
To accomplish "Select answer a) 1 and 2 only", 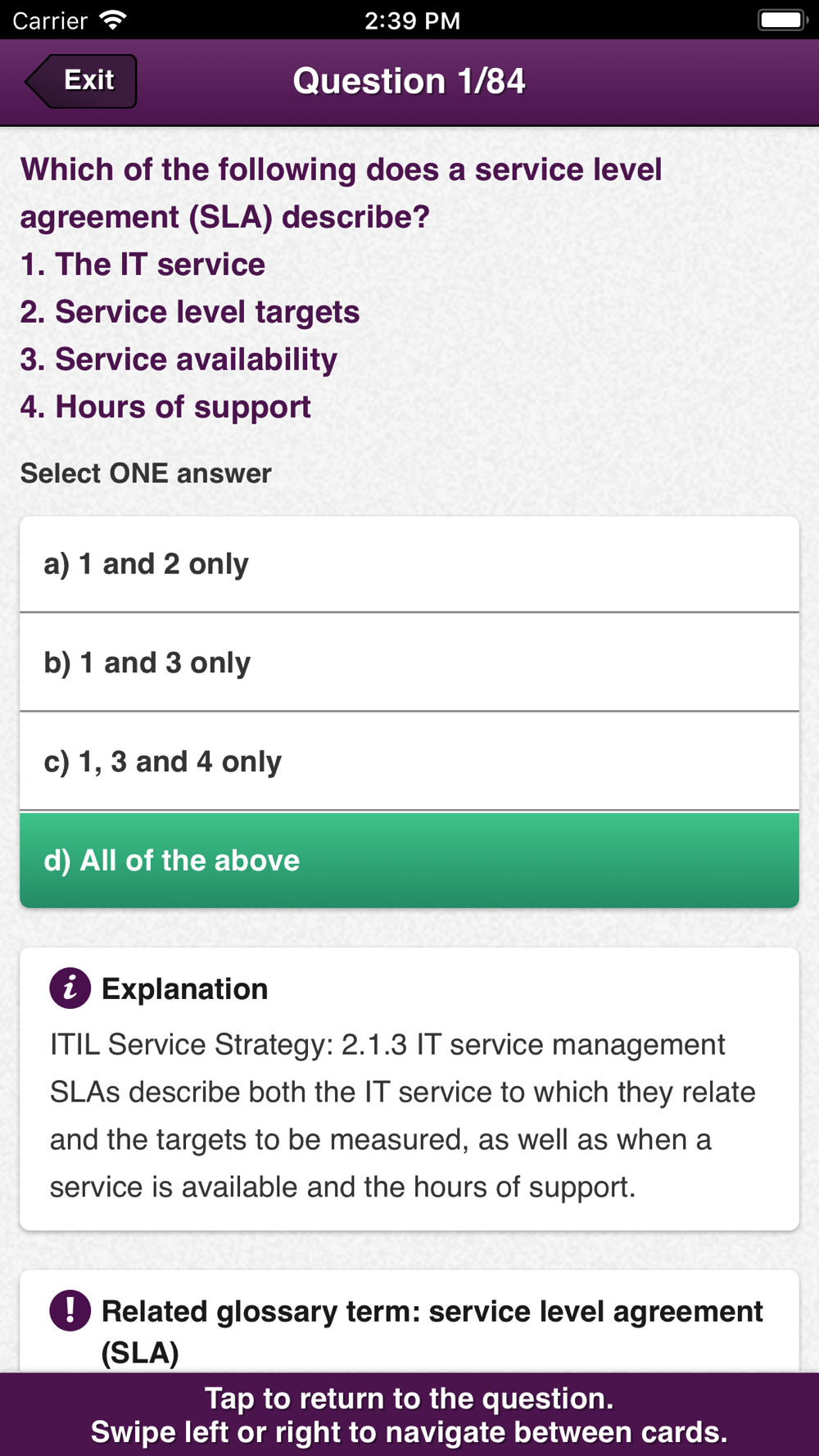I will 409,564.
